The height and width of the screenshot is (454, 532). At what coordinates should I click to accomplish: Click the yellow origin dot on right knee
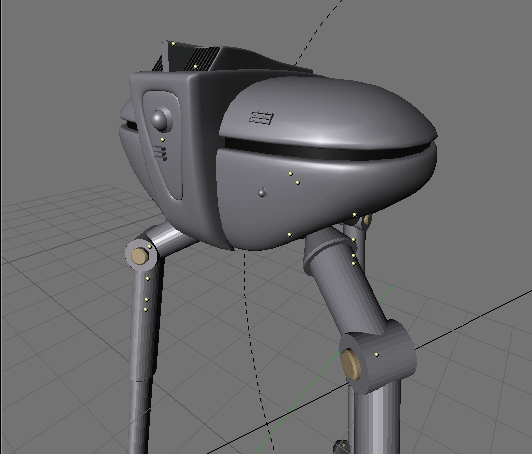tap(377, 355)
